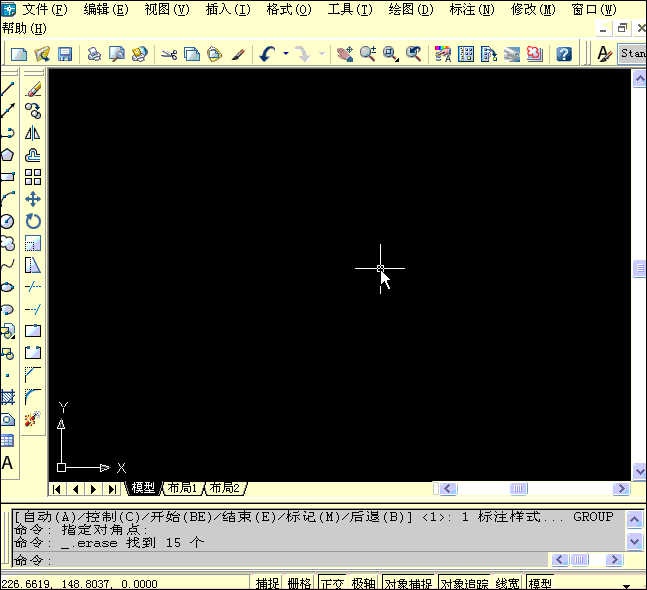The image size is (647, 590).
Task: Toggle 线宽 lineweight display
Action: 508,583
